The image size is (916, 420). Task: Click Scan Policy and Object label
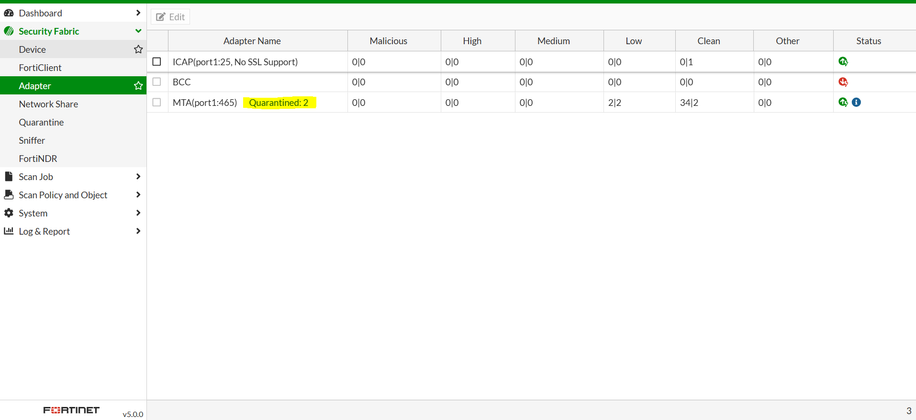coord(63,195)
